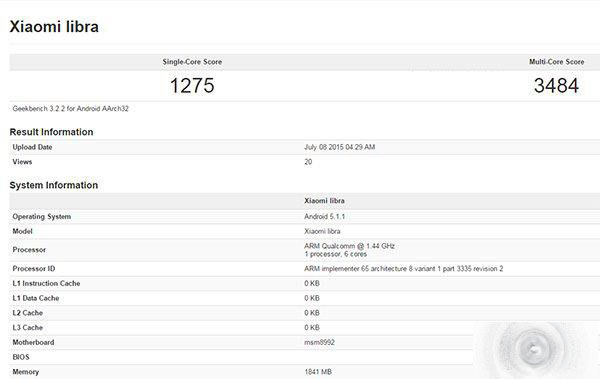Click the date 'July 08 2015 04:29 AM'
600x379 pixels.
click(x=339, y=147)
